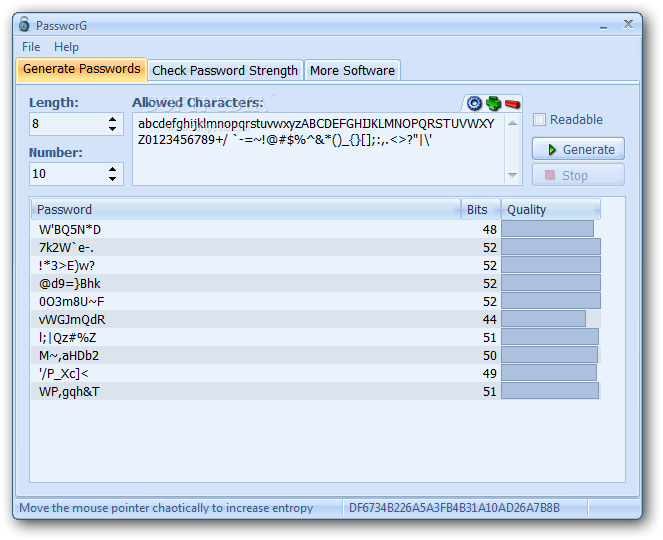The image size is (663, 540).
Task: Click the Quality column header
Action: tap(551, 209)
